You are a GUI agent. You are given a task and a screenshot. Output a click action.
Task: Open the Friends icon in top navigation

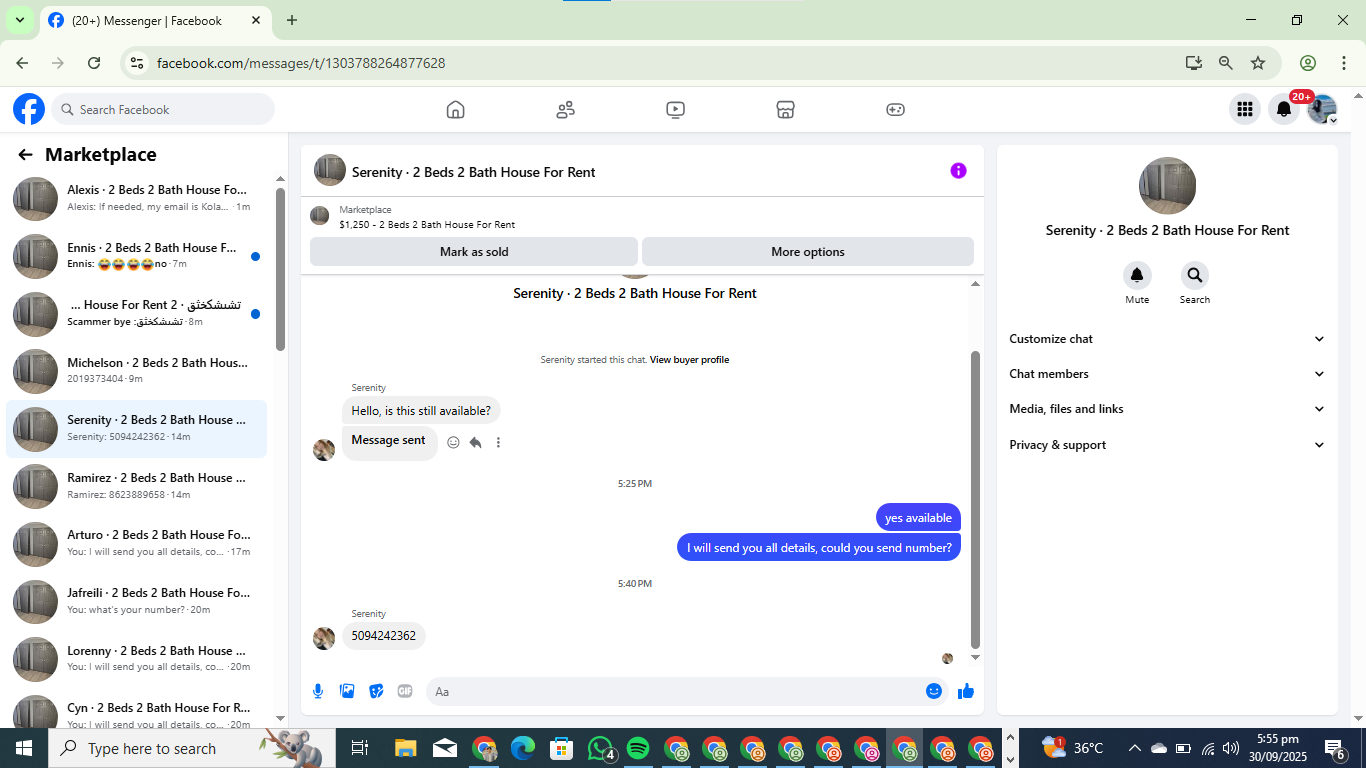tap(565, 110)
